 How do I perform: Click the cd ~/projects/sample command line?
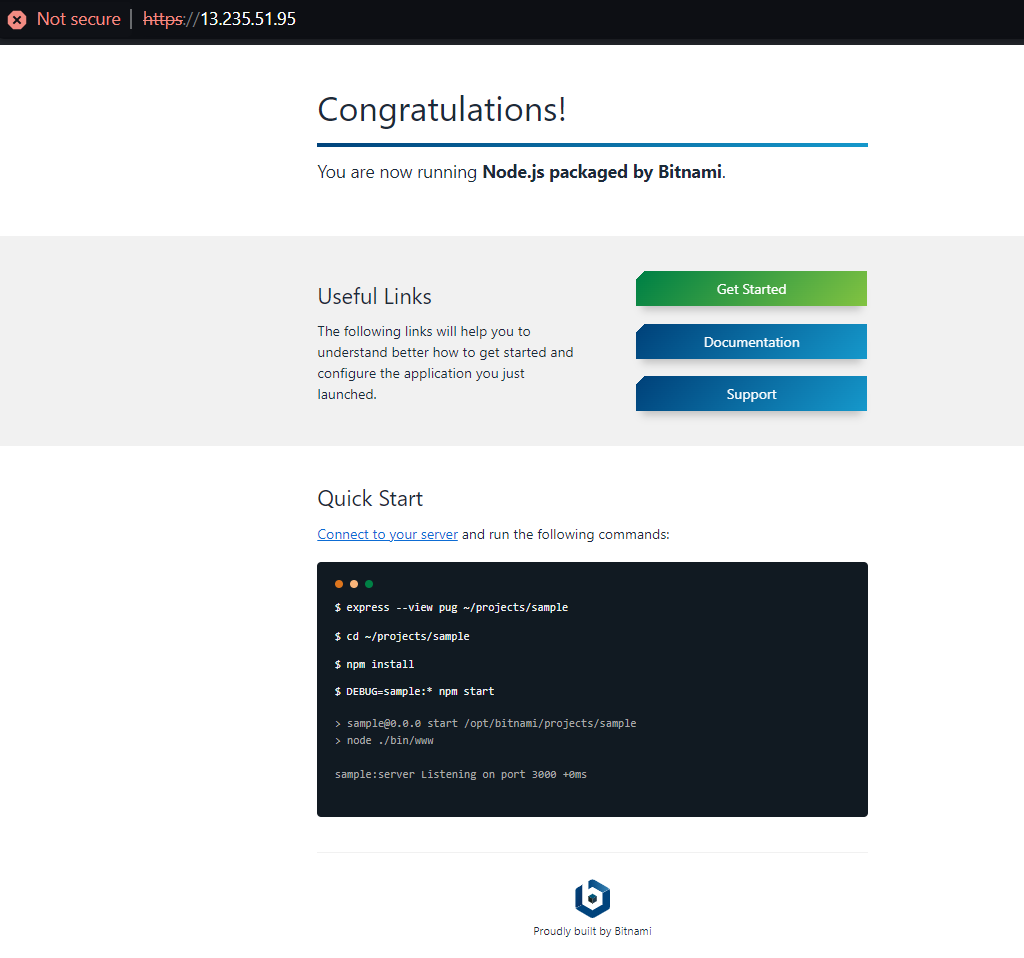402,636
